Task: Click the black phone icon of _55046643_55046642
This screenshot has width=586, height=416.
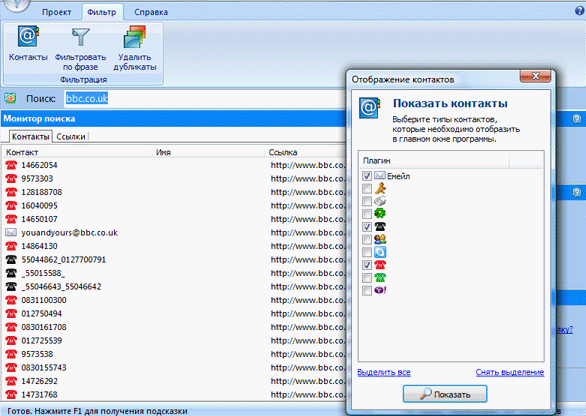Action: tap(11, 286)
